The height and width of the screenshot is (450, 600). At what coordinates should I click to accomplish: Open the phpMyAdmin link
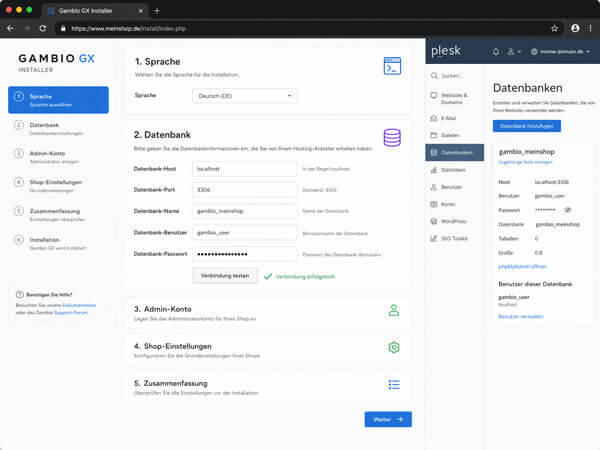coord(522,266)
